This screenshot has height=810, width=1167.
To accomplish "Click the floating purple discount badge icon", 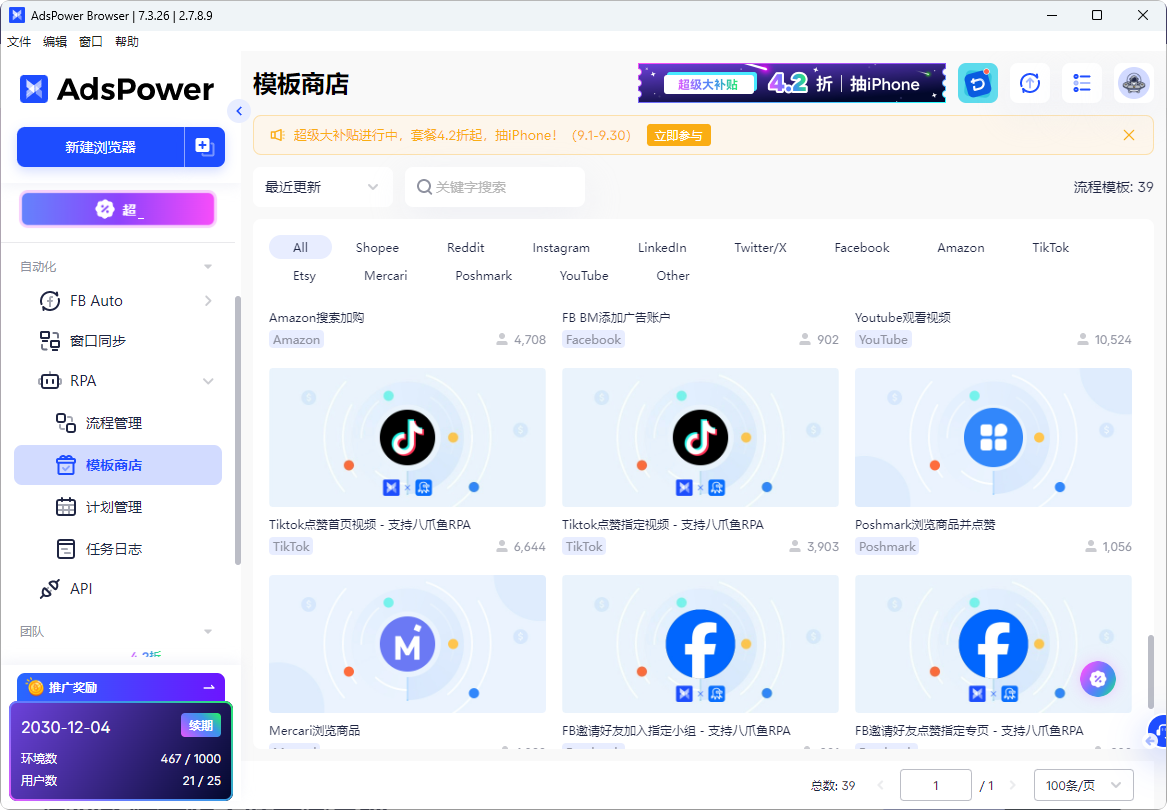I will [x=1097, y=679].
